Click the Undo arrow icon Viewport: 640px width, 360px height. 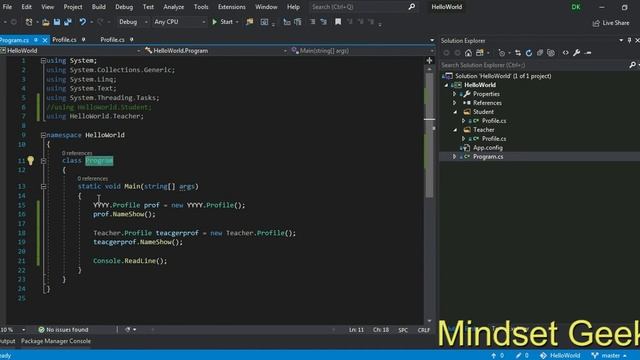tap(83, 22)
